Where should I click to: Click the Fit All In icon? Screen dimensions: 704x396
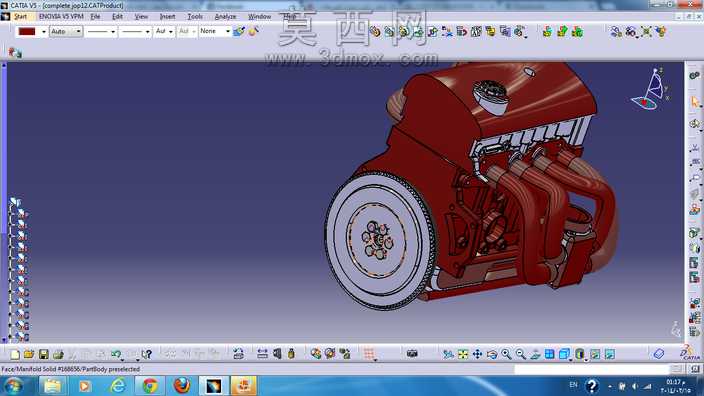pos(462,354)
